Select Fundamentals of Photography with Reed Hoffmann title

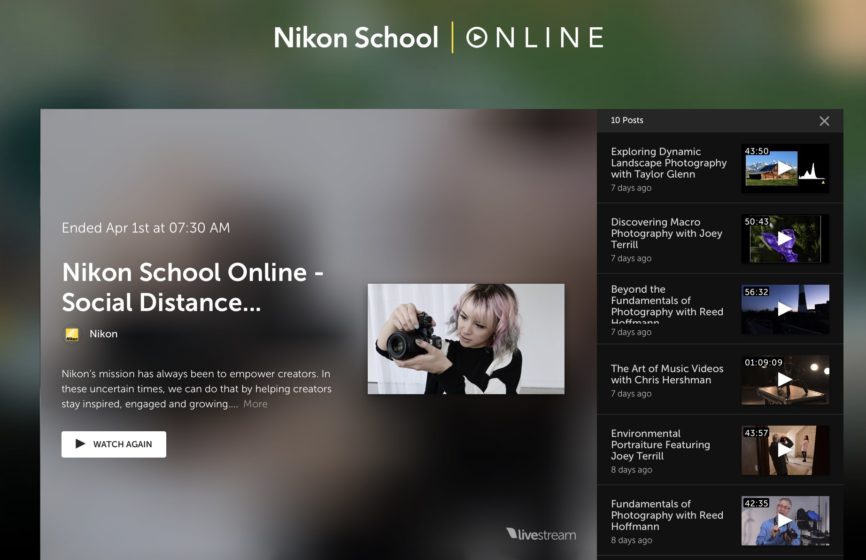point(666,515)
